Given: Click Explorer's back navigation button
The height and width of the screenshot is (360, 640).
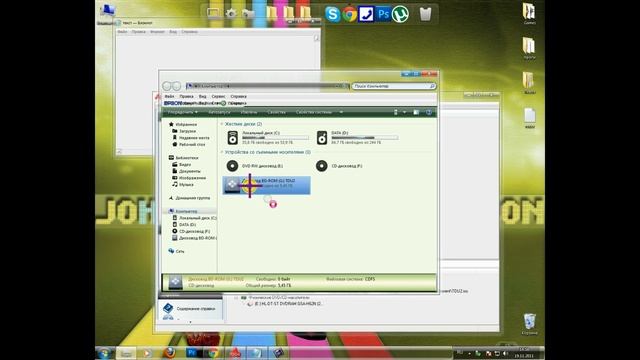Looking at the screenshot, I should (x=167, y=86).
